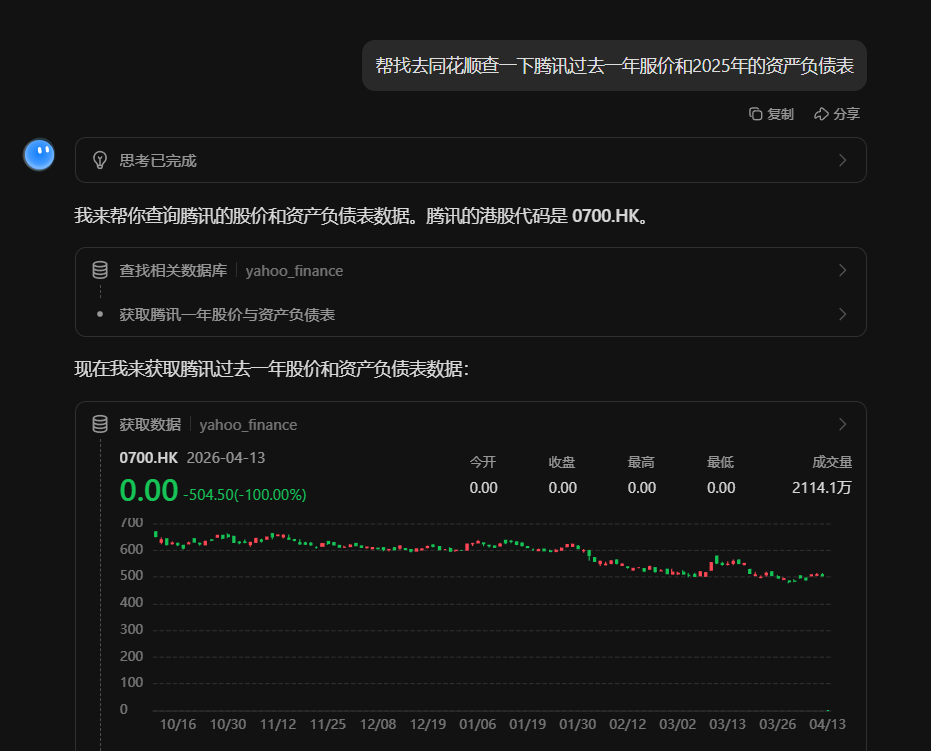
Task: Click the 复制 button label
Action: 780,114
